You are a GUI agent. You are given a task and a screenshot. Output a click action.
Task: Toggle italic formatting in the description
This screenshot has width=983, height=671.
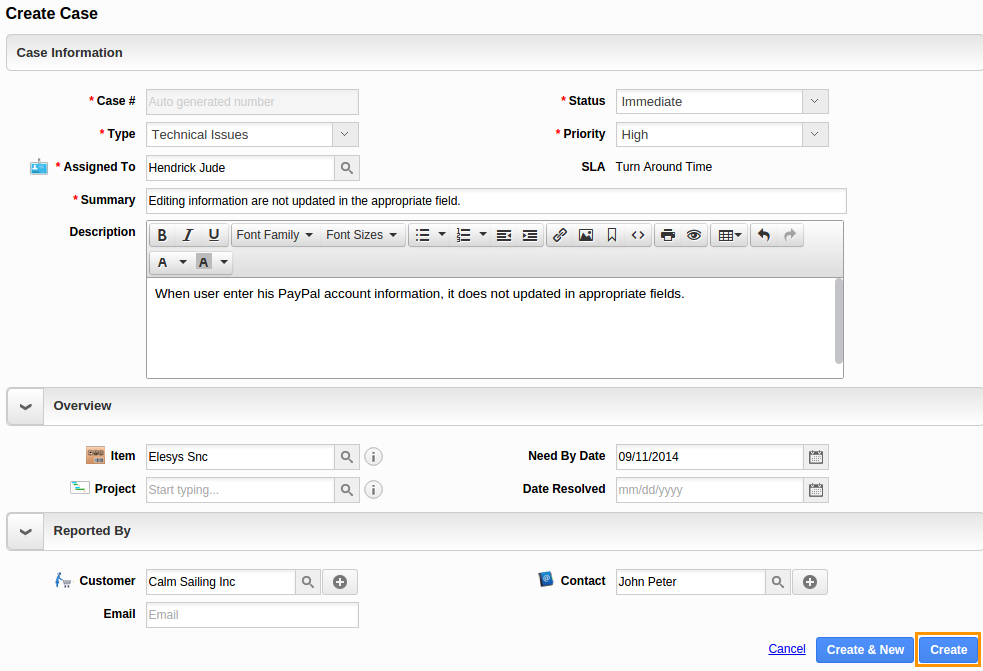[x=187, y=234]
